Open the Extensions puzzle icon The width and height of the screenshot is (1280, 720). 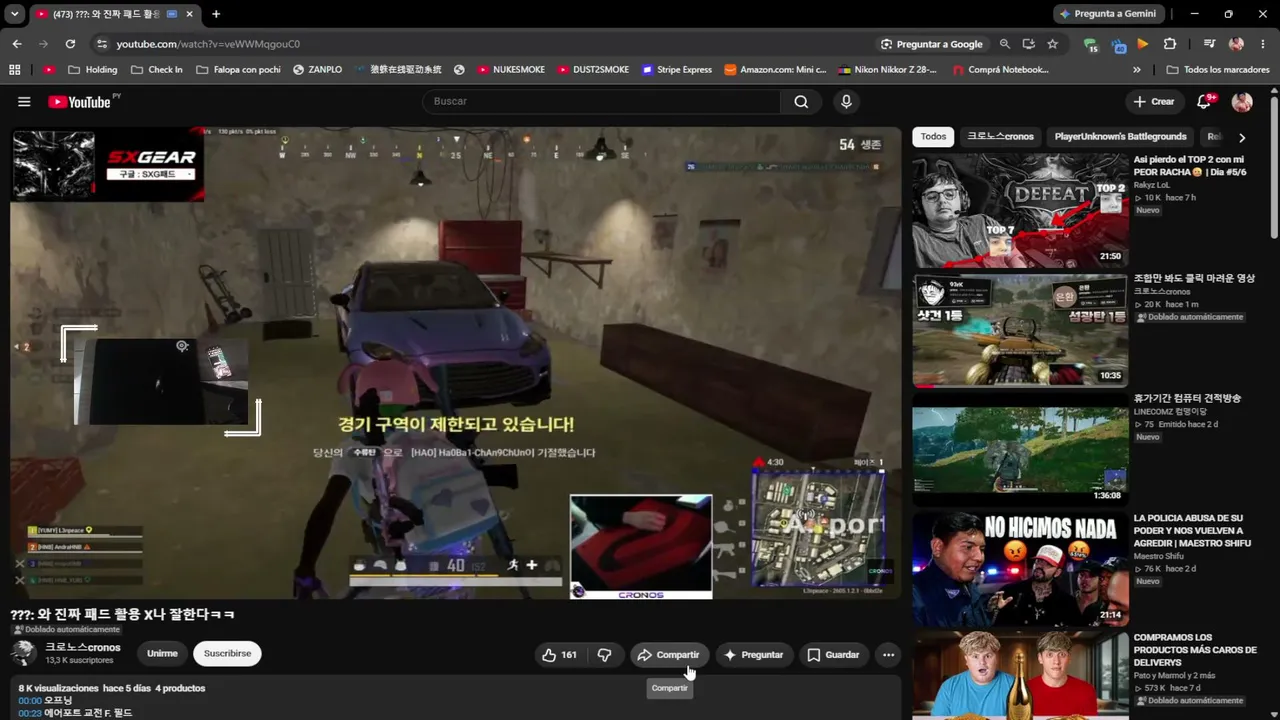coord(1170,44)
